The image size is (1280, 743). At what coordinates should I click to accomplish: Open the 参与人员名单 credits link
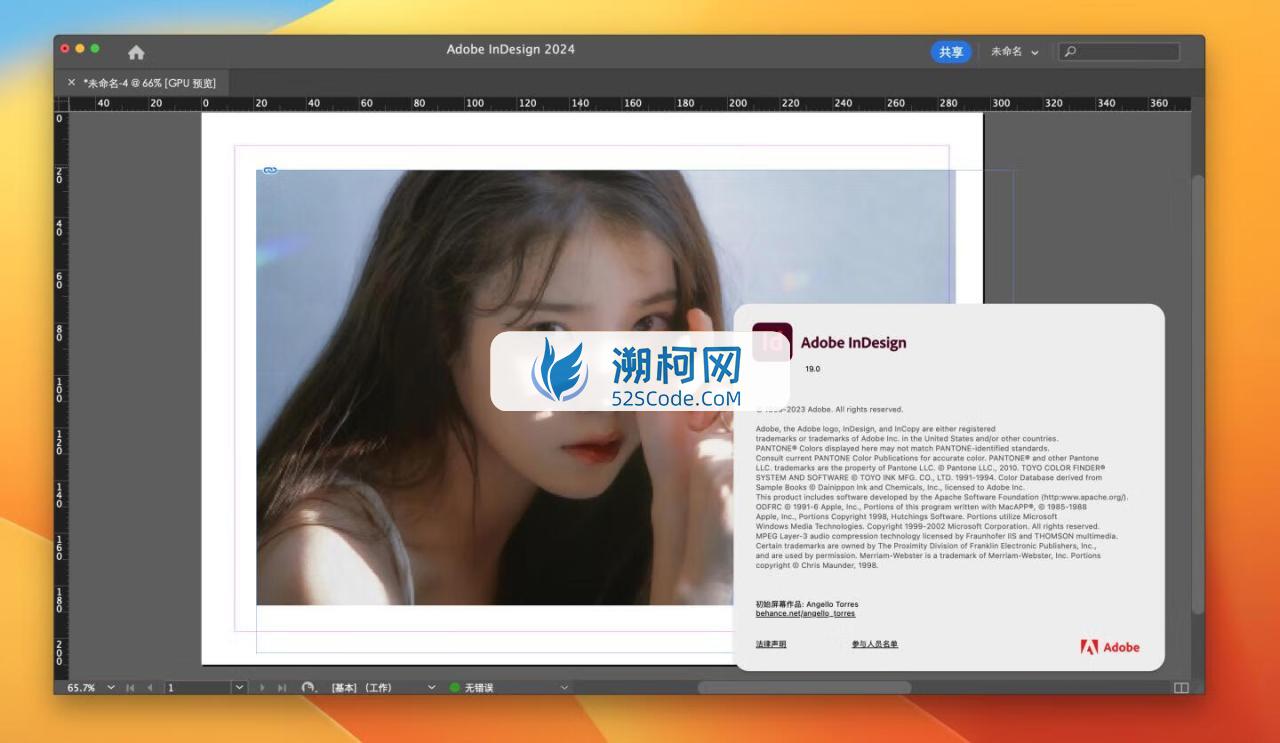click(x=875, y=644)
